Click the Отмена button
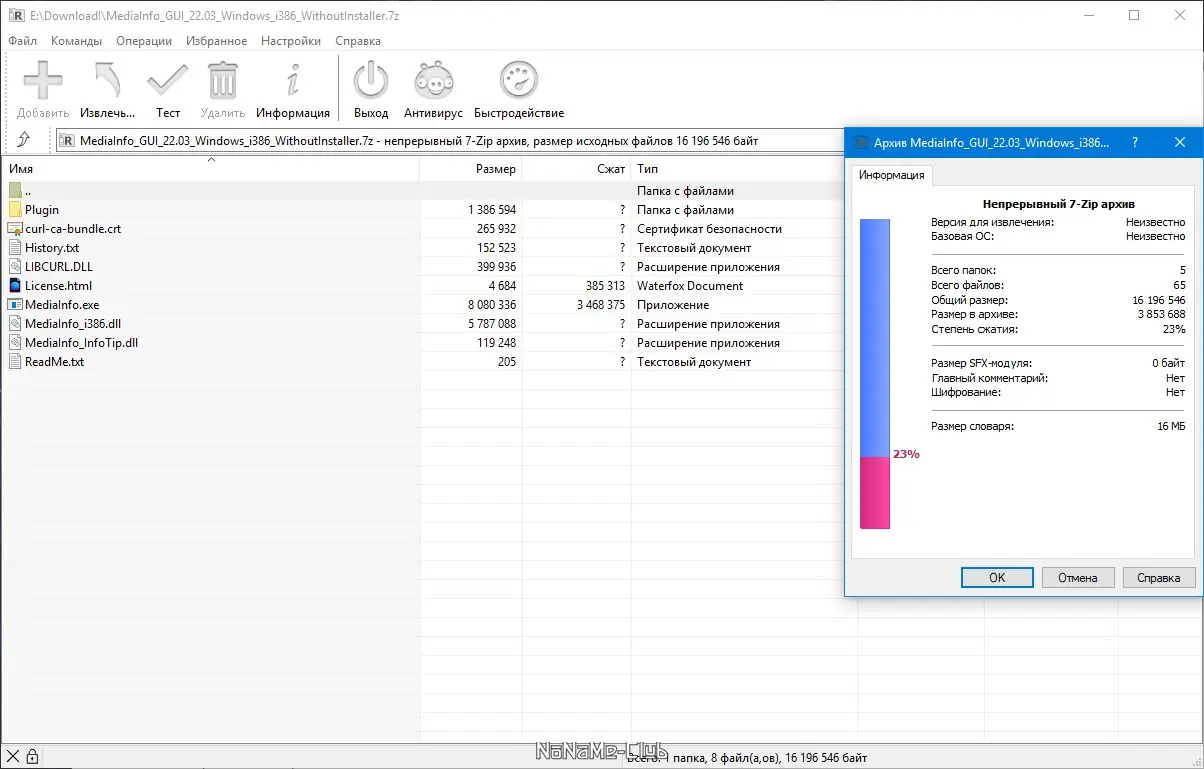 [x=1078, y=578]
